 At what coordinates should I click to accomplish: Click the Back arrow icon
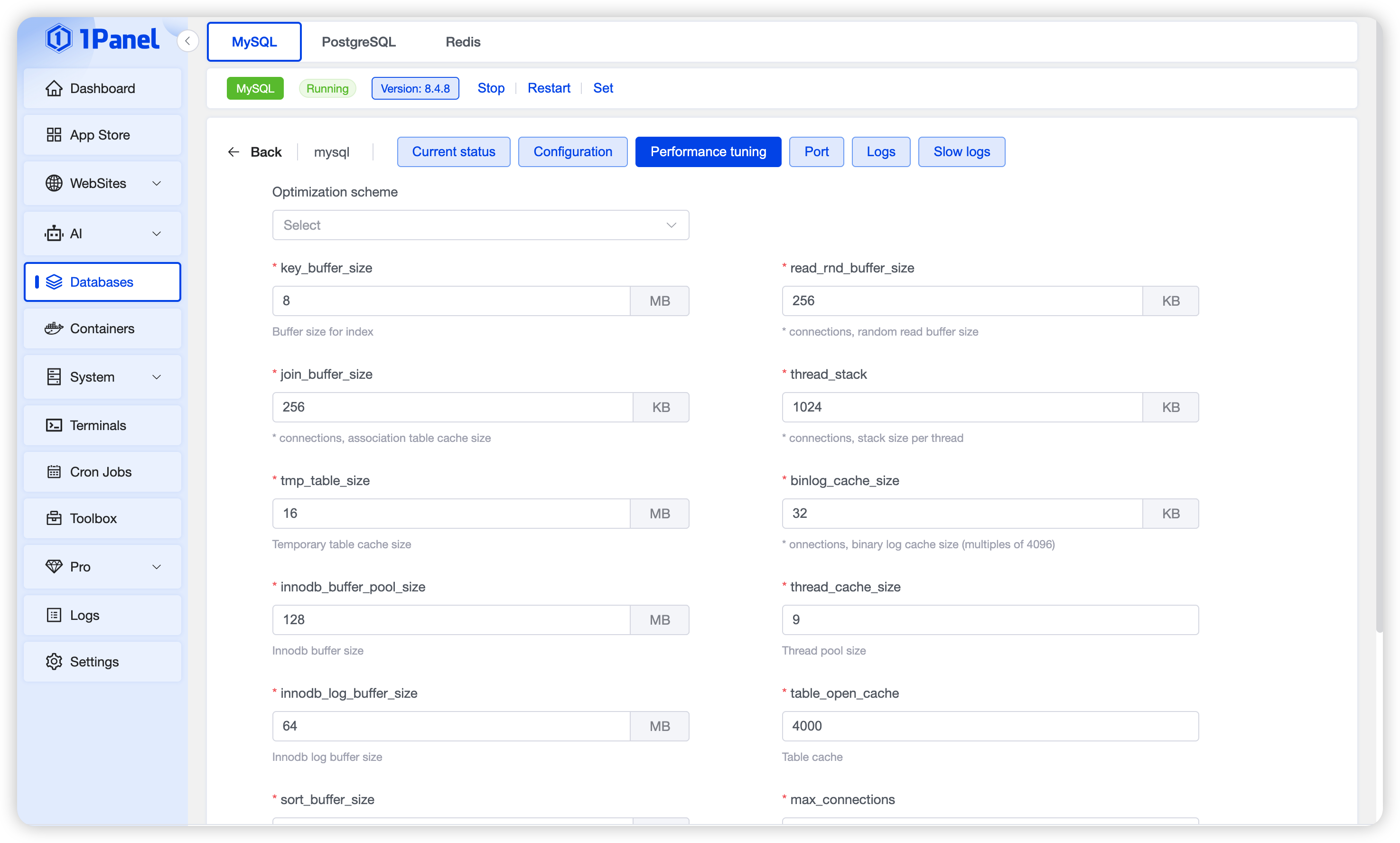233,152
